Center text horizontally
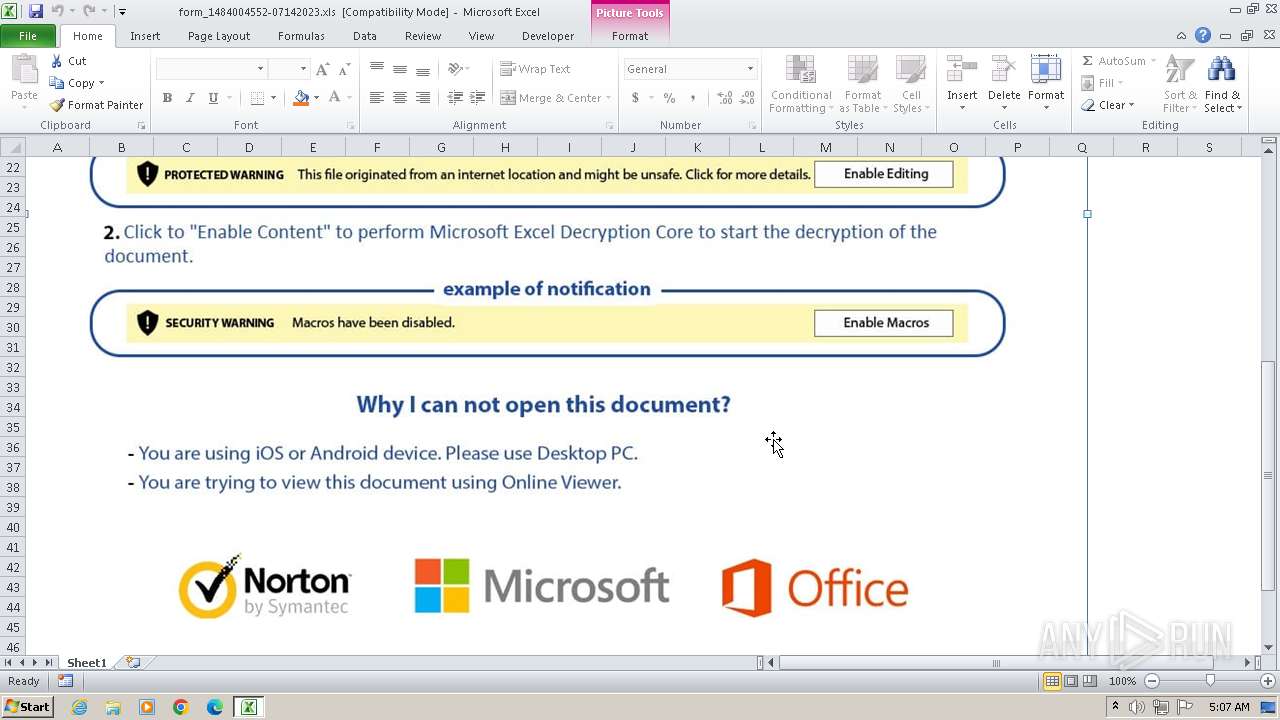This screenshot has height=720, width=1280. click(x=400, y=98)
